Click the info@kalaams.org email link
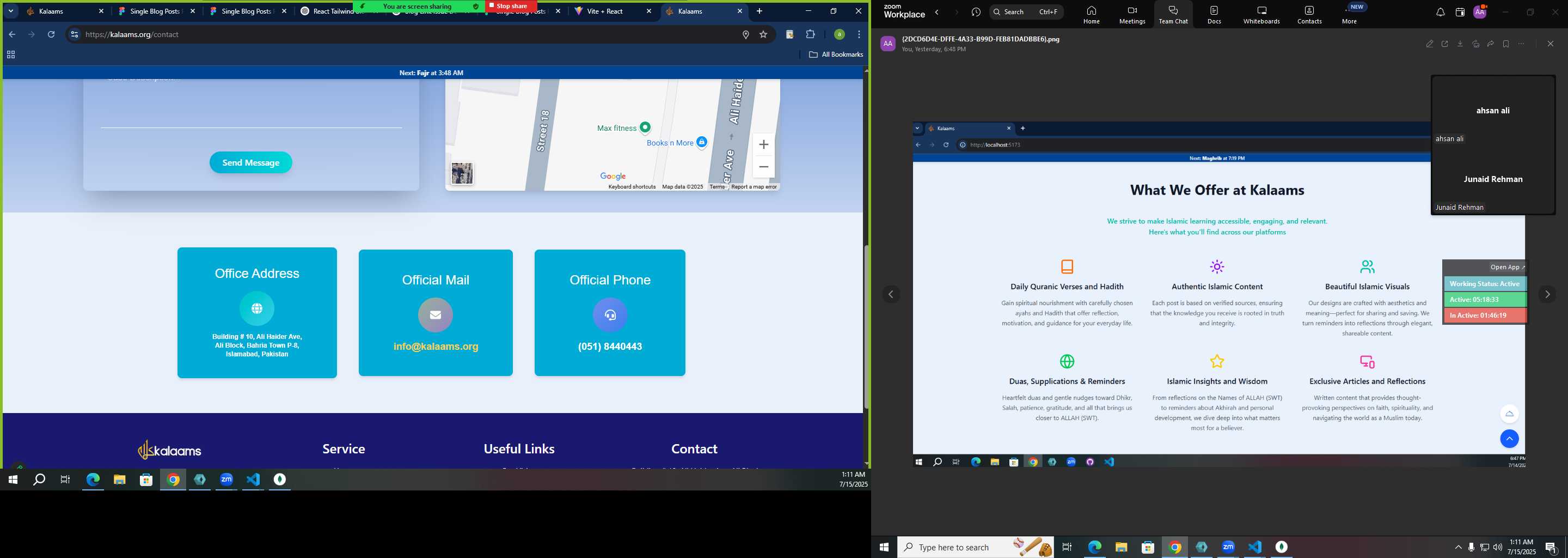 point(436,347)
